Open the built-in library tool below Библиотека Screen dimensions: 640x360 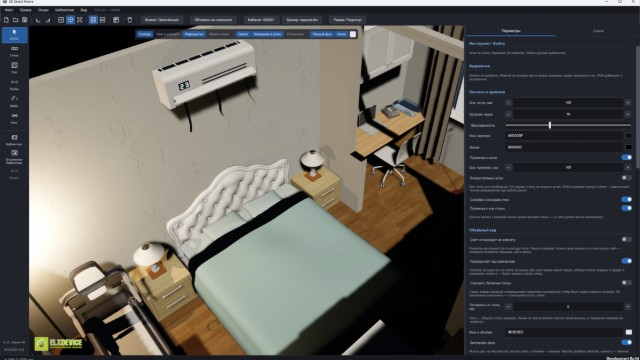point(14,157)
